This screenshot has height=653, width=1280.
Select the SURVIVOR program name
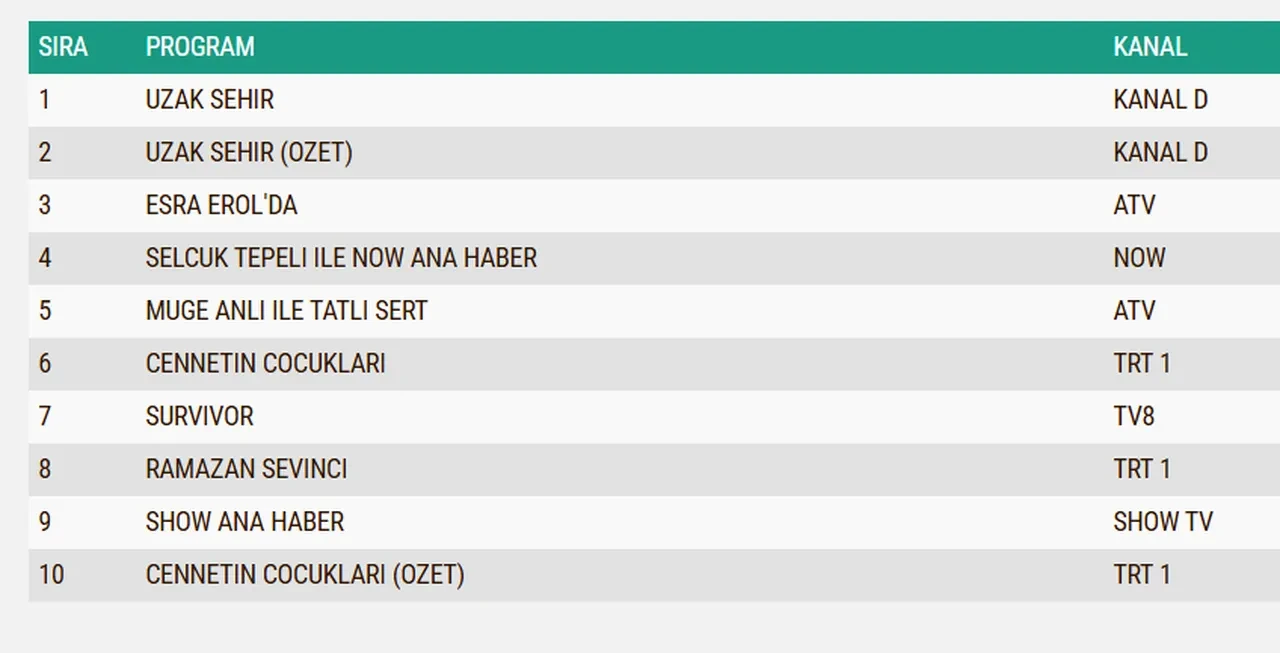tap(199, 416)
